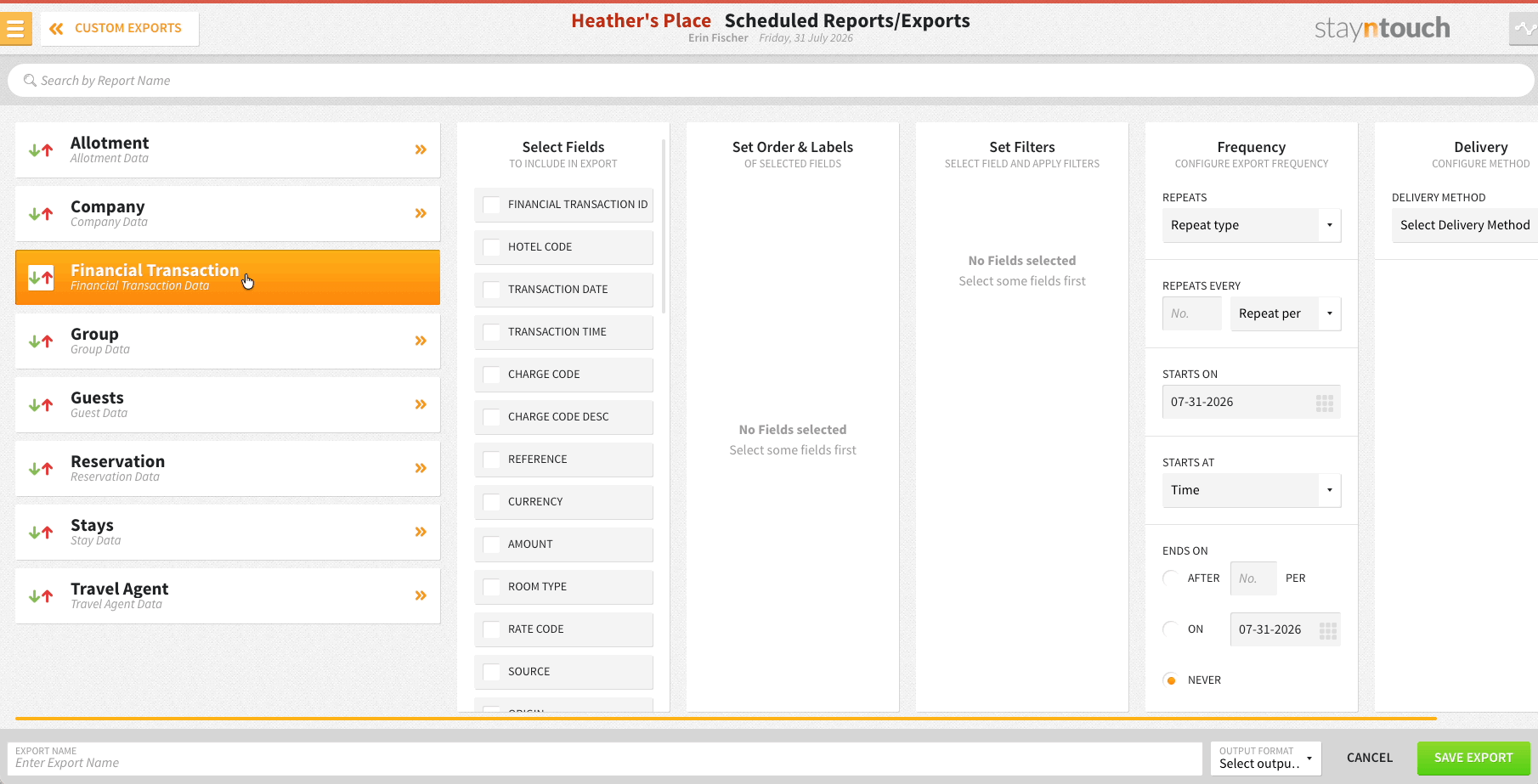Check the Charge Code Desc field
Image resolution: width=1538 pixels, height=784 pixels.
point(491,417)
